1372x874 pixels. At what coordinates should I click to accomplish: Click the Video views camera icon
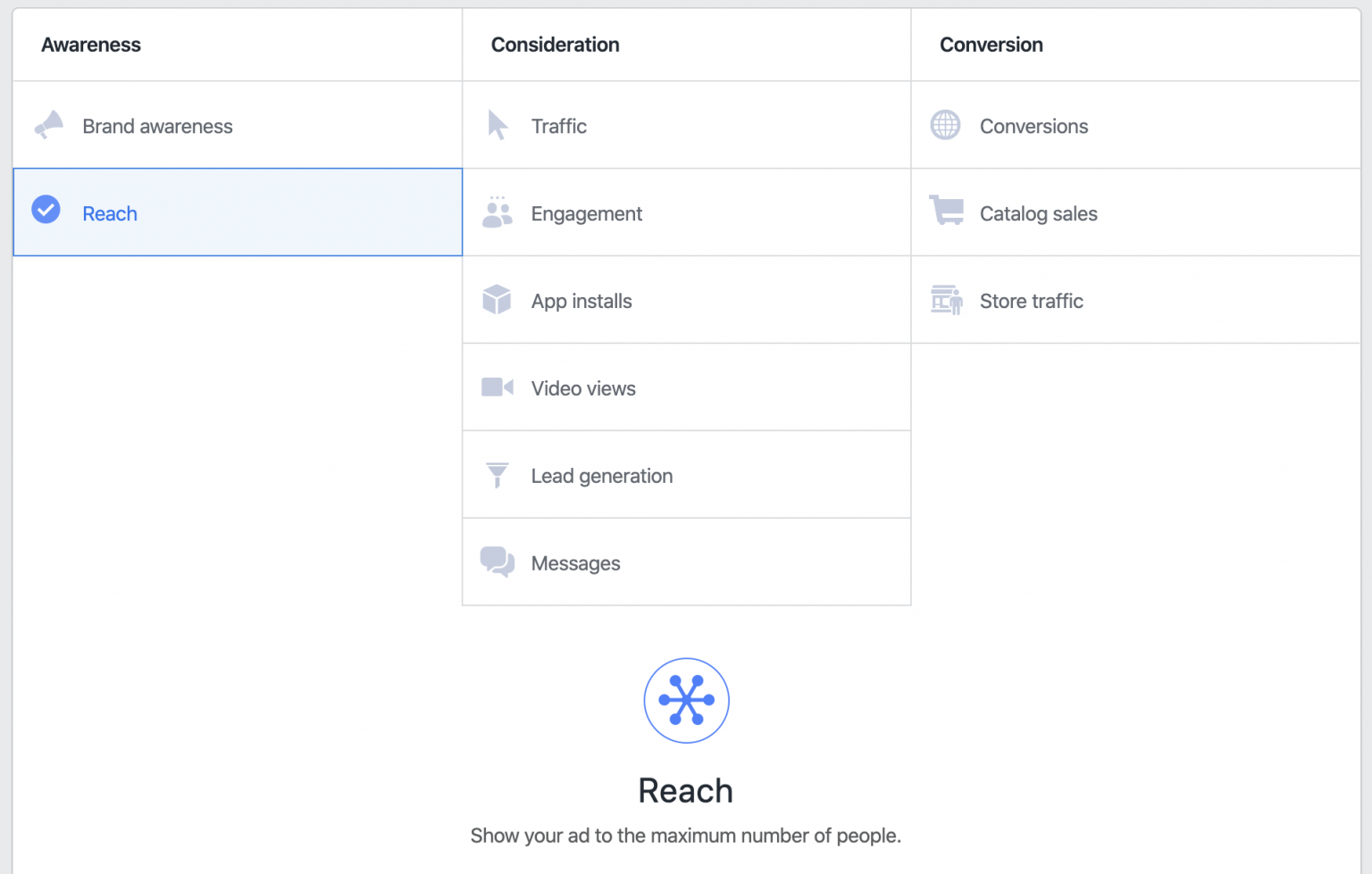[498, 387]
